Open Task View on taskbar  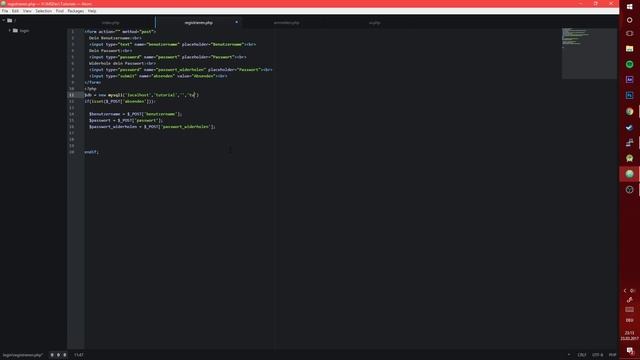[629, 33]
